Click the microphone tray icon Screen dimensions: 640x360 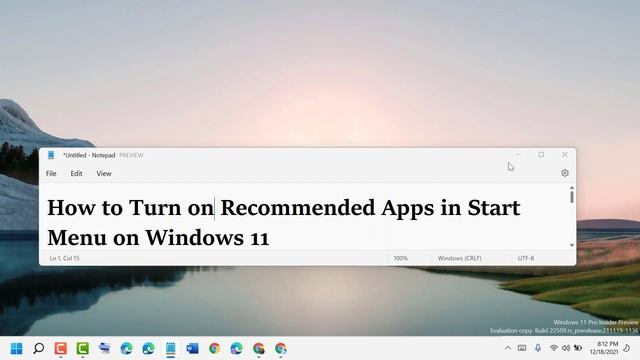pos(538,348)
